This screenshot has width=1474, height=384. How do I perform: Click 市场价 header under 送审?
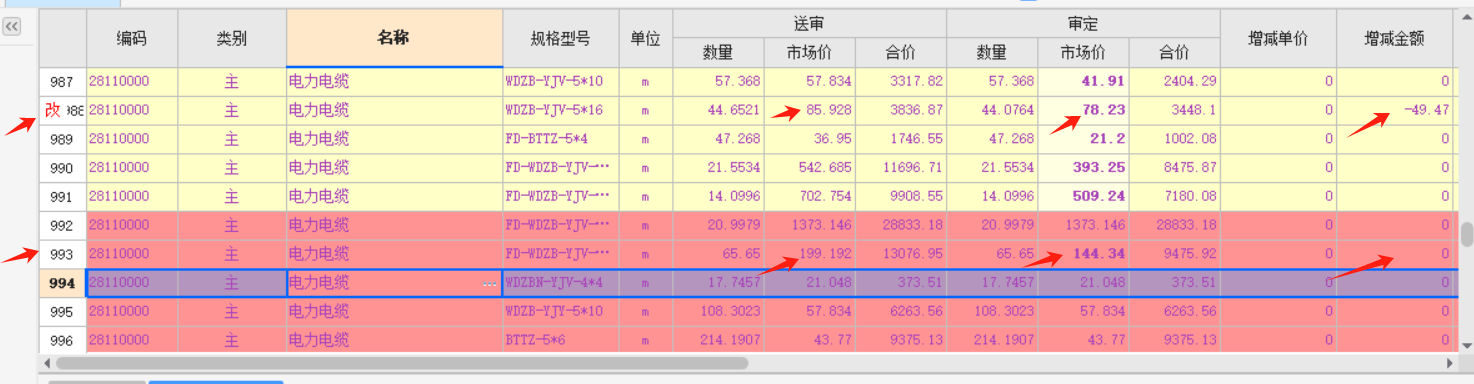tap(809, 52)
